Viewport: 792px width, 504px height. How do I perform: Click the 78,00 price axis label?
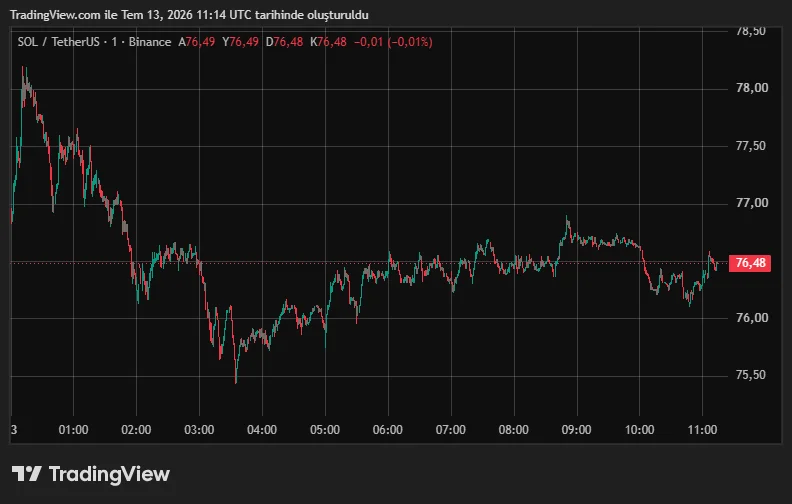(752, 88)
